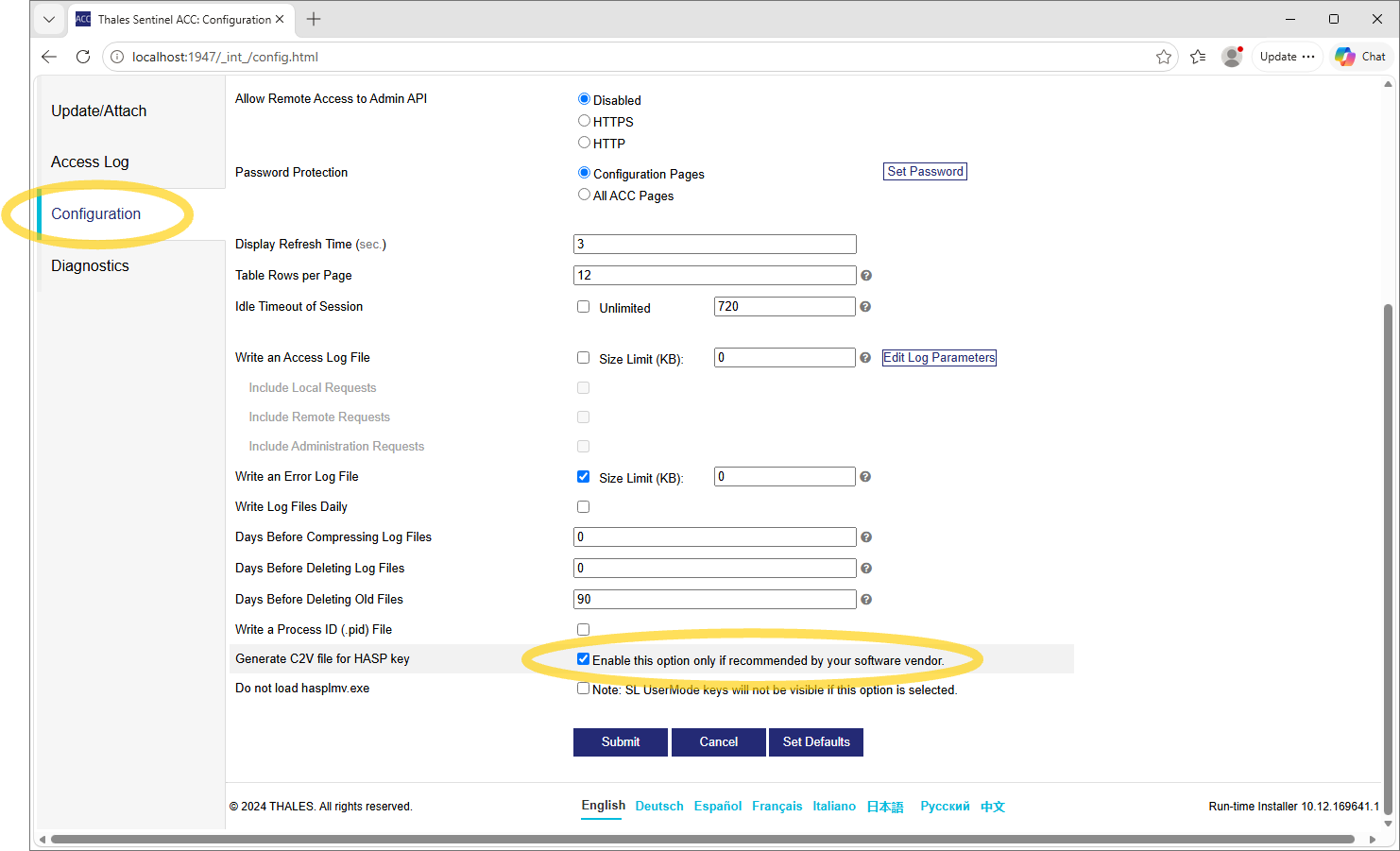Show help for Table Rows per Page

(866, 276)
